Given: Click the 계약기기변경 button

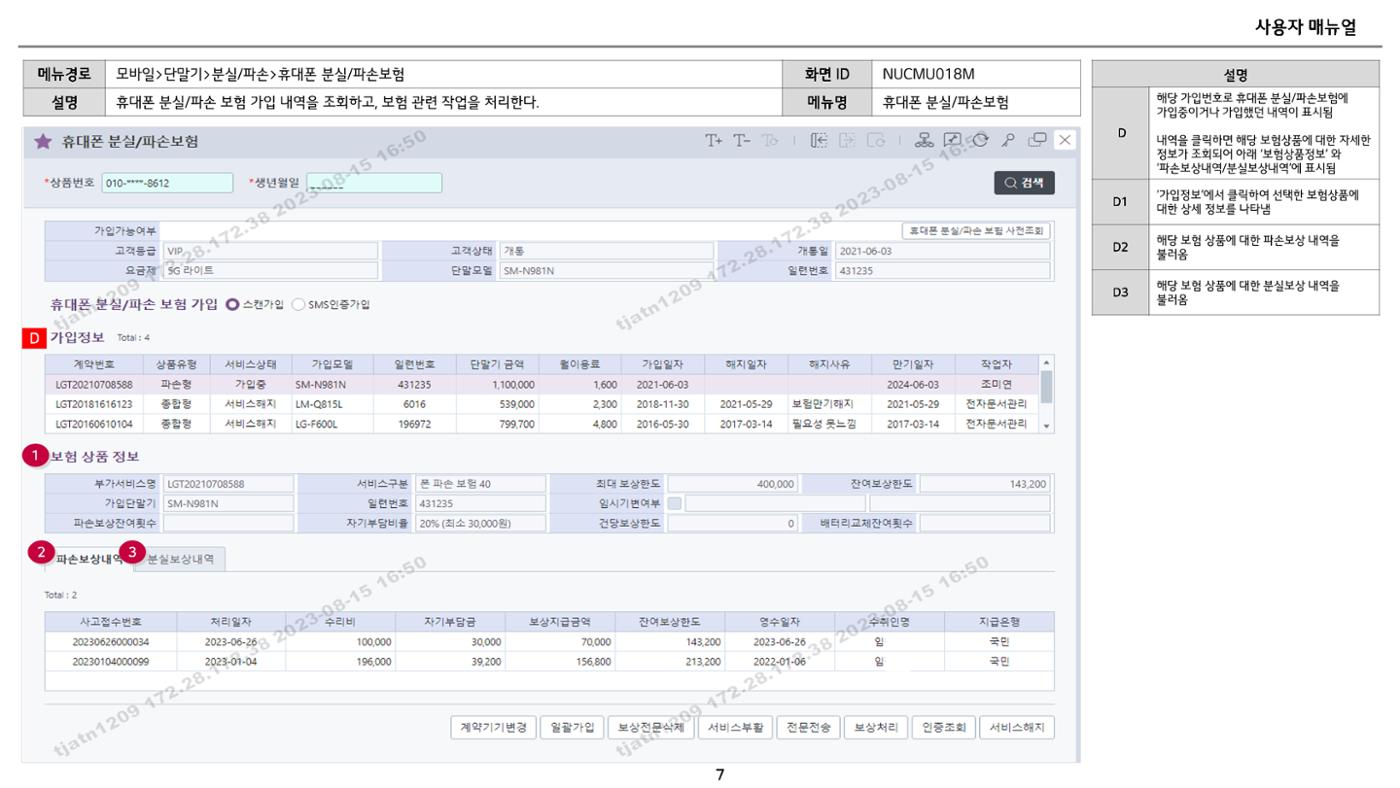Looking at the screenshot, I should (494, 728).
